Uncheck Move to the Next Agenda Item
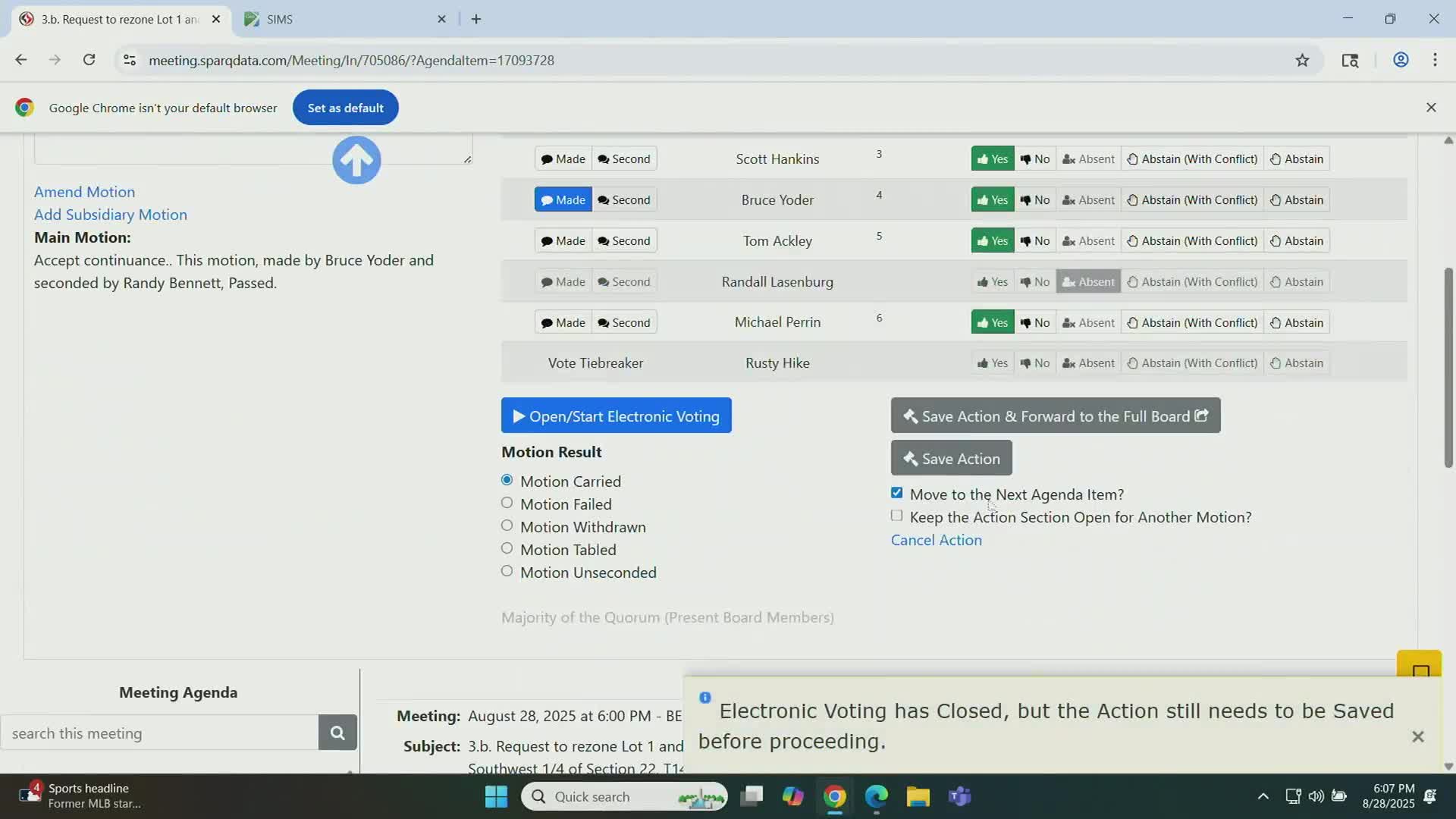Viewport: 1456px width, 819px height. [x=896, y=493]
